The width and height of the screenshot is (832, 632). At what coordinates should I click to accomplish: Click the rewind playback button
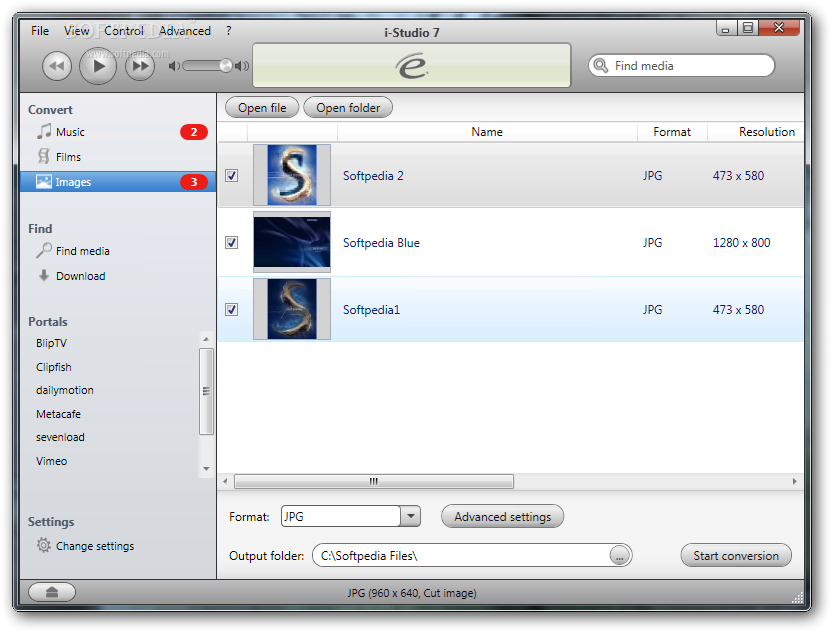(57, 66)
